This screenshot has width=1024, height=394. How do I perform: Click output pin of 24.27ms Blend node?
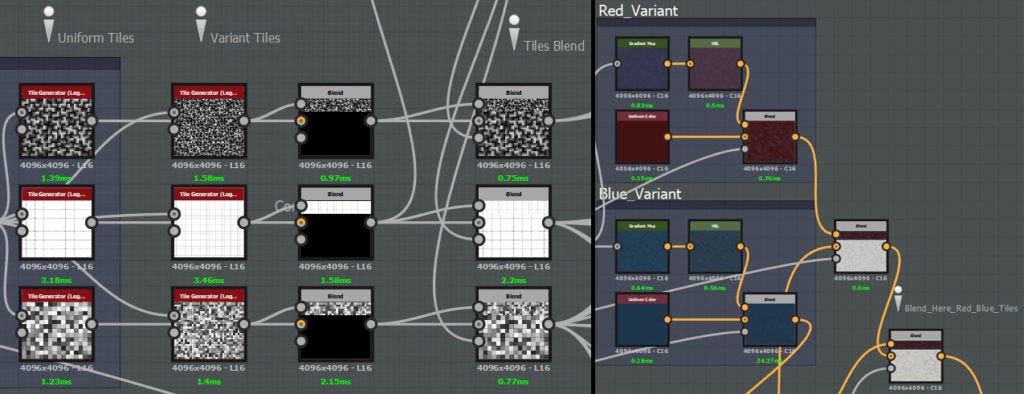pos(795,320)
